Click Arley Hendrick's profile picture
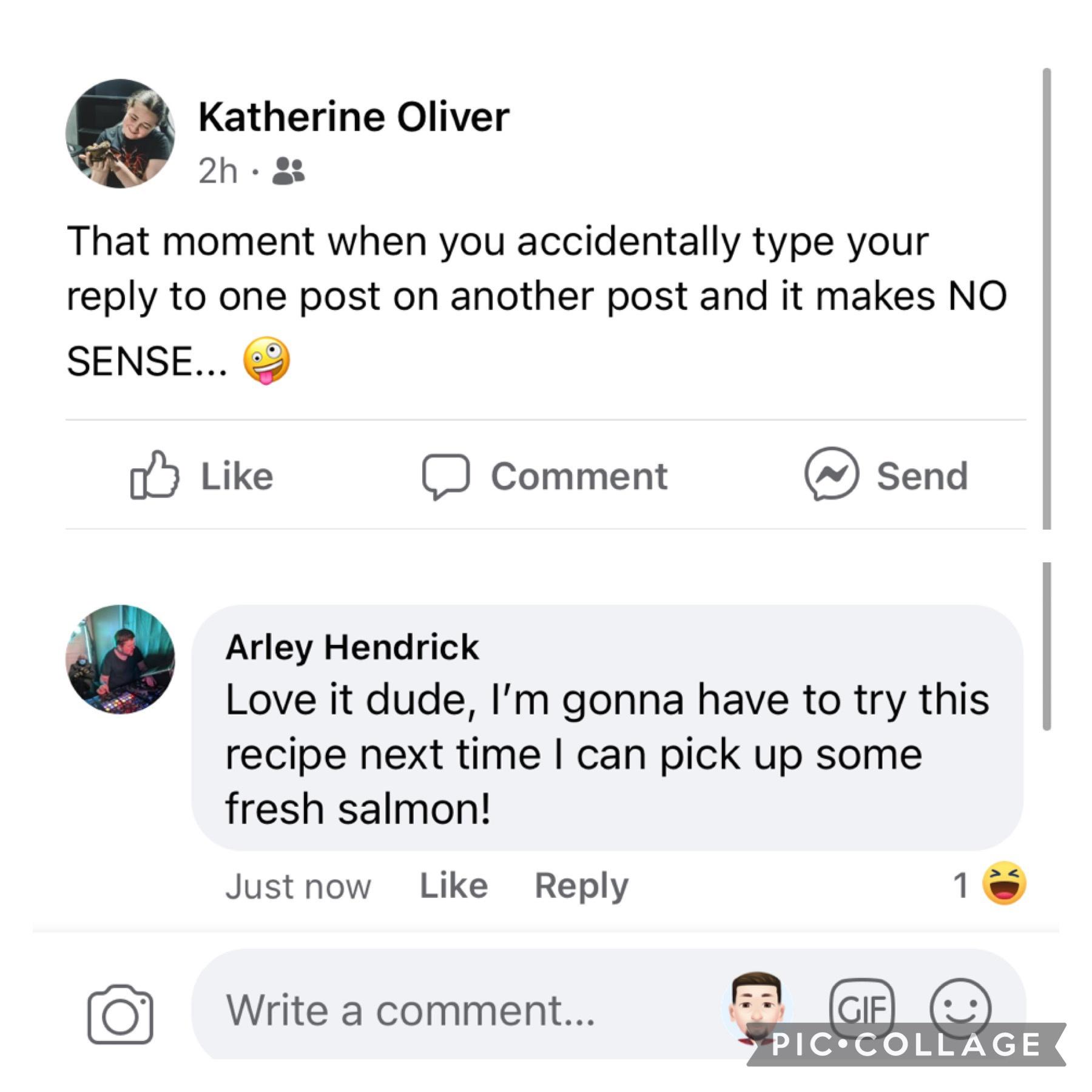The width and height of the screenshot is (1092, 1092). click(x=120, y=659)
